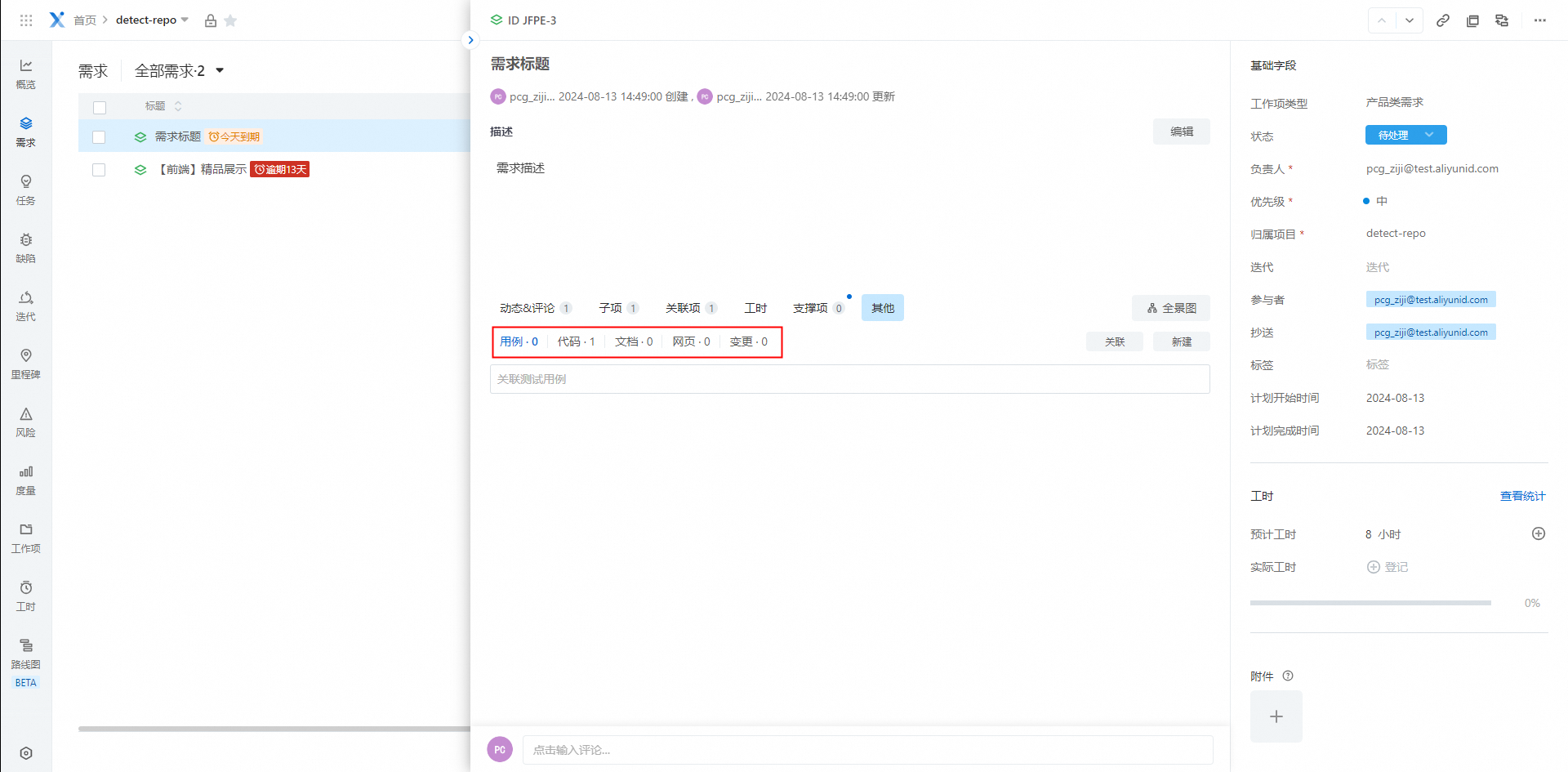The image size is (1568, 772).
Task: Click the attachment help question icon
Action: (1288, 676)
